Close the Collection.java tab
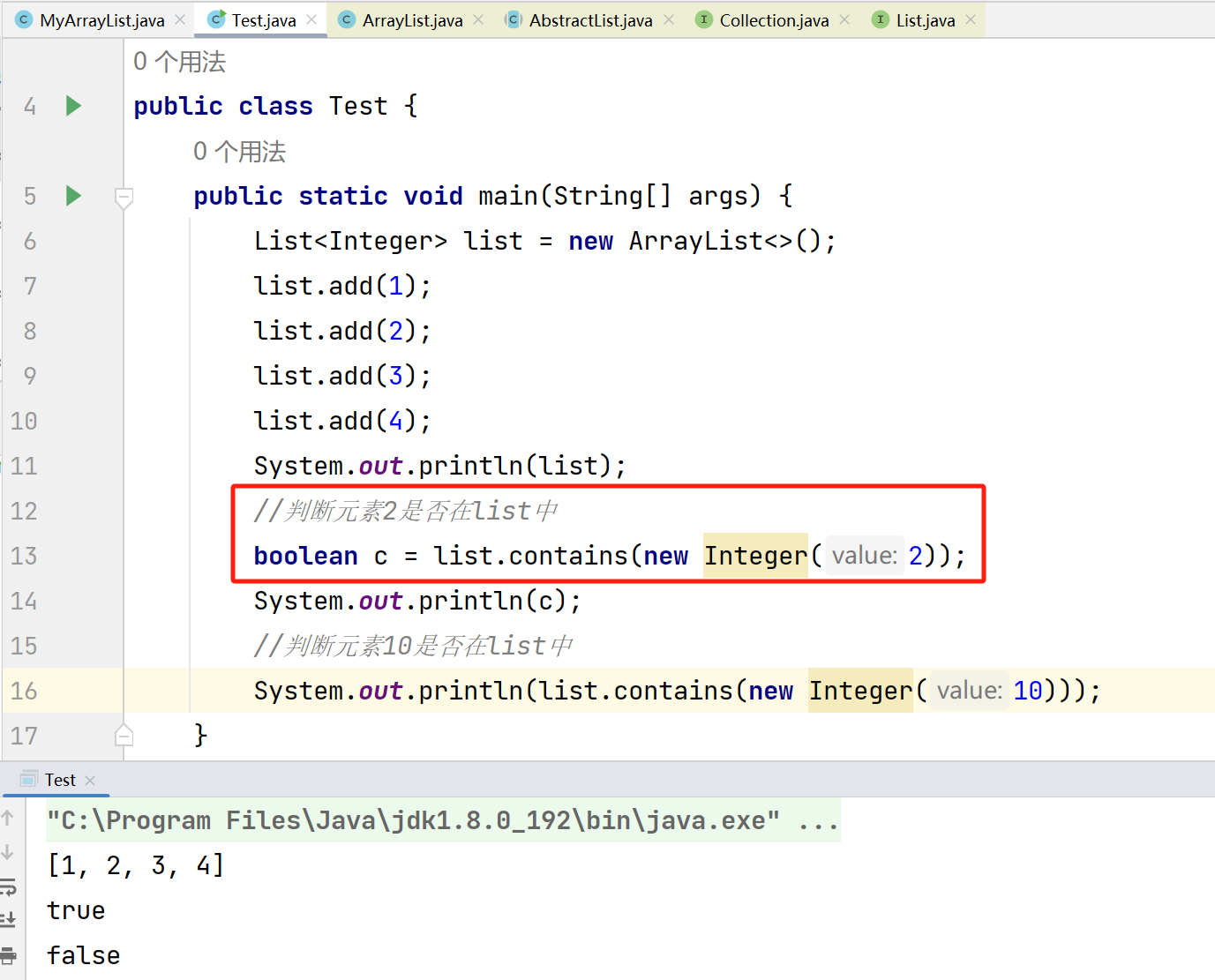The width and height of the screenshot is (1215, 980). tap(844, 19)
